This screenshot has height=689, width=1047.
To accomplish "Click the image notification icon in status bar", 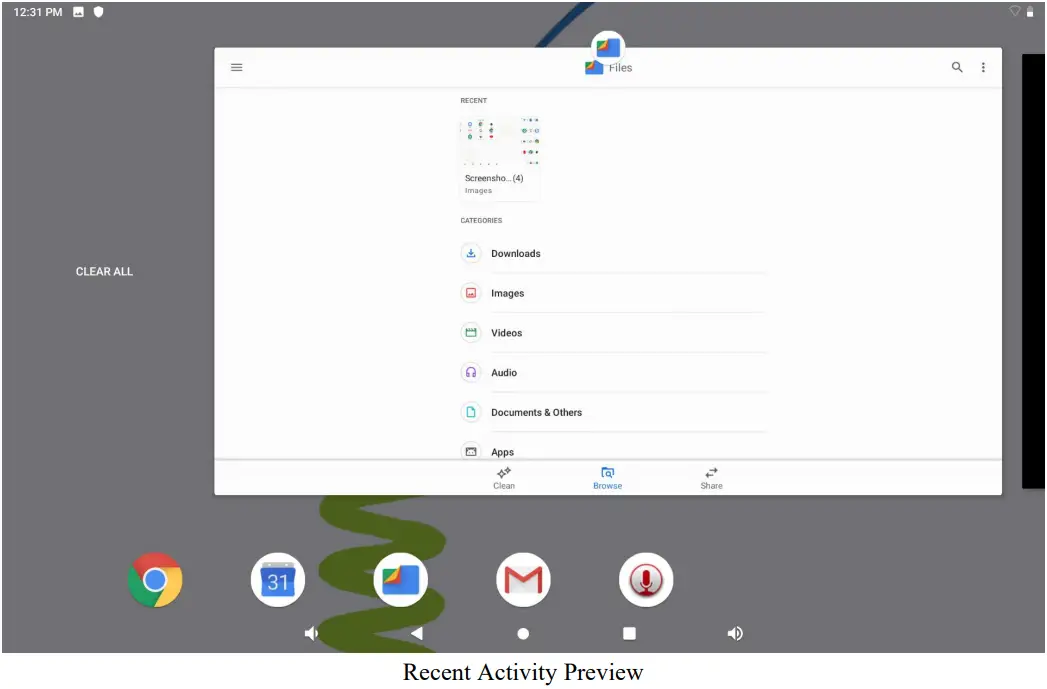I will click(x=78, y=12).
